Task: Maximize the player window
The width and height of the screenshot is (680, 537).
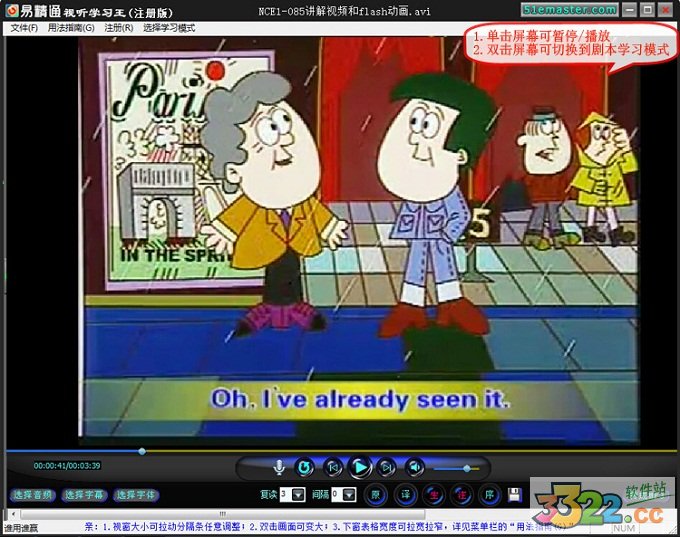Action: coord(647,10)
